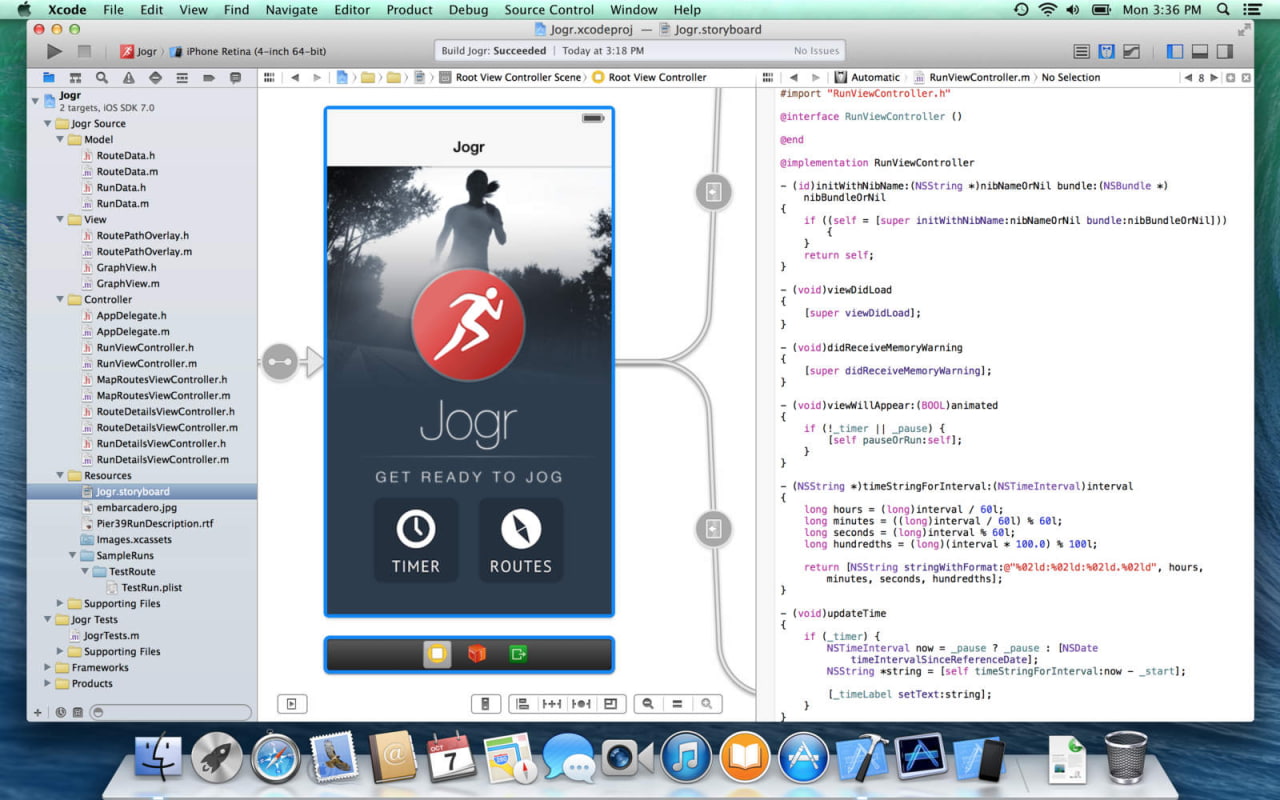Screen dimensions: 1280x800
Task: Toggle the Navigator panel visibility
Action: (x=1175, y=51)
